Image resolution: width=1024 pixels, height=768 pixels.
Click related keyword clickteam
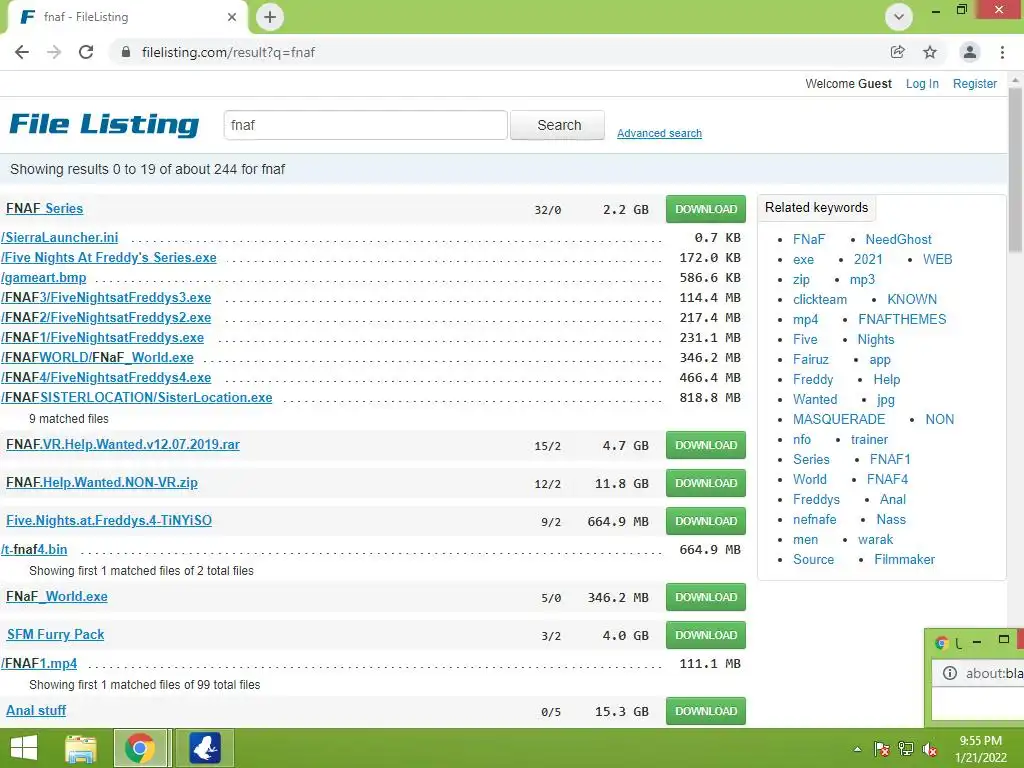(820, 300)
